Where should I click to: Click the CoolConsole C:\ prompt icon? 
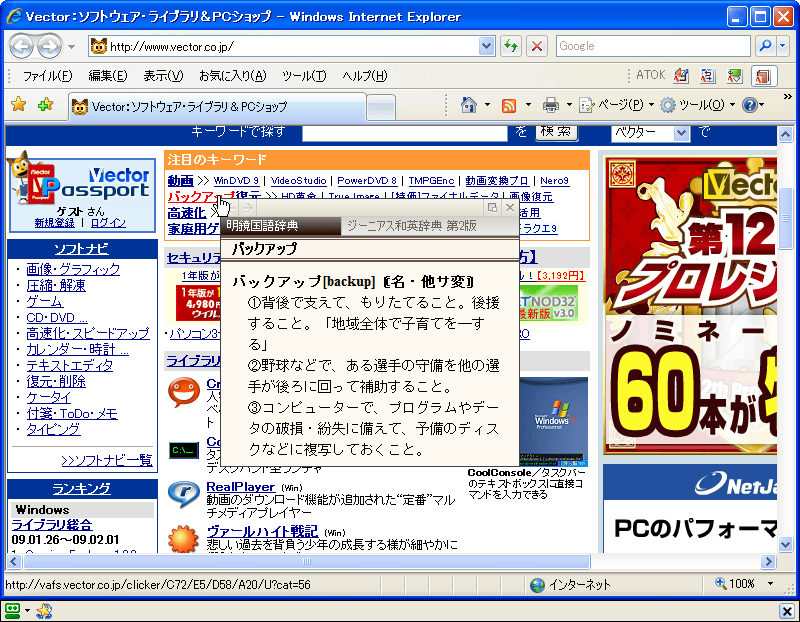[184, 450]
